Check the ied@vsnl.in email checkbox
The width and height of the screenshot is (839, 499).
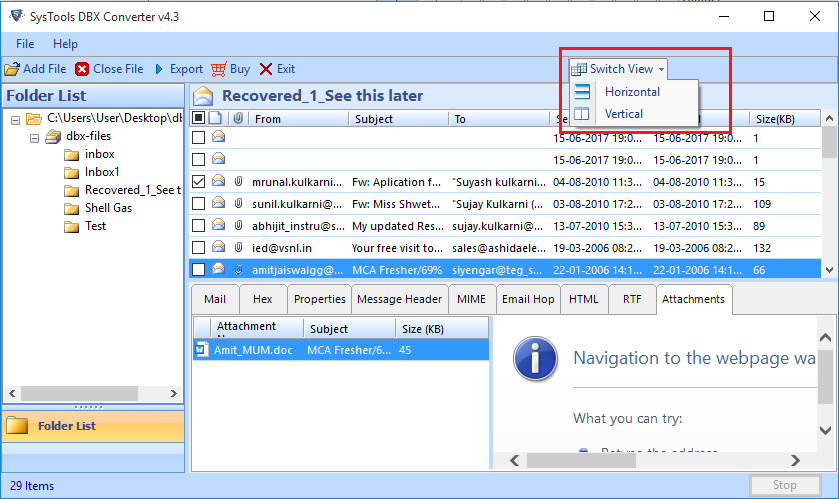click(199, 247)
